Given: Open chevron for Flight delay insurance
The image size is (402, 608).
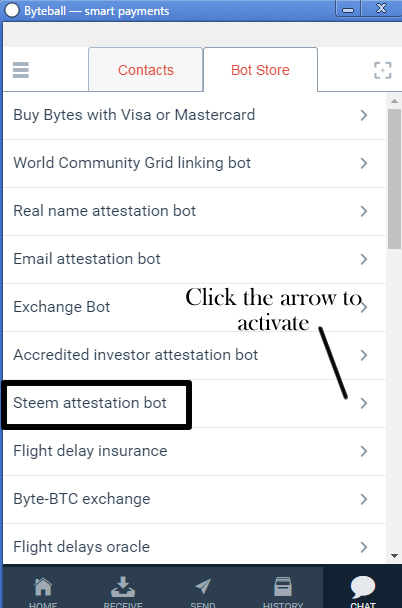Looking at the screenshot, I should click(364, 451).
